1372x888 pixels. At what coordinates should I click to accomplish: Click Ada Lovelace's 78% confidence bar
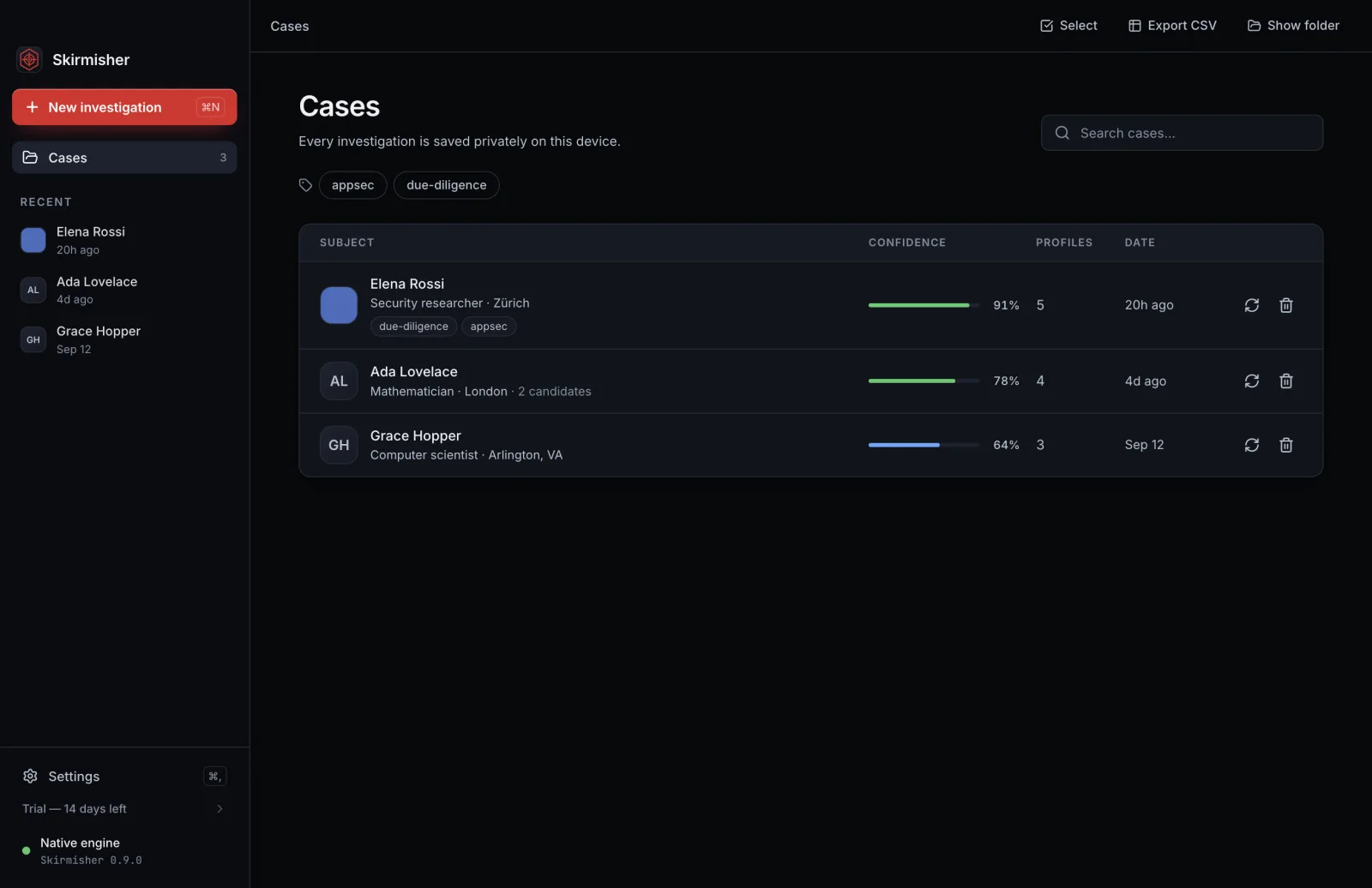[924, 381]
